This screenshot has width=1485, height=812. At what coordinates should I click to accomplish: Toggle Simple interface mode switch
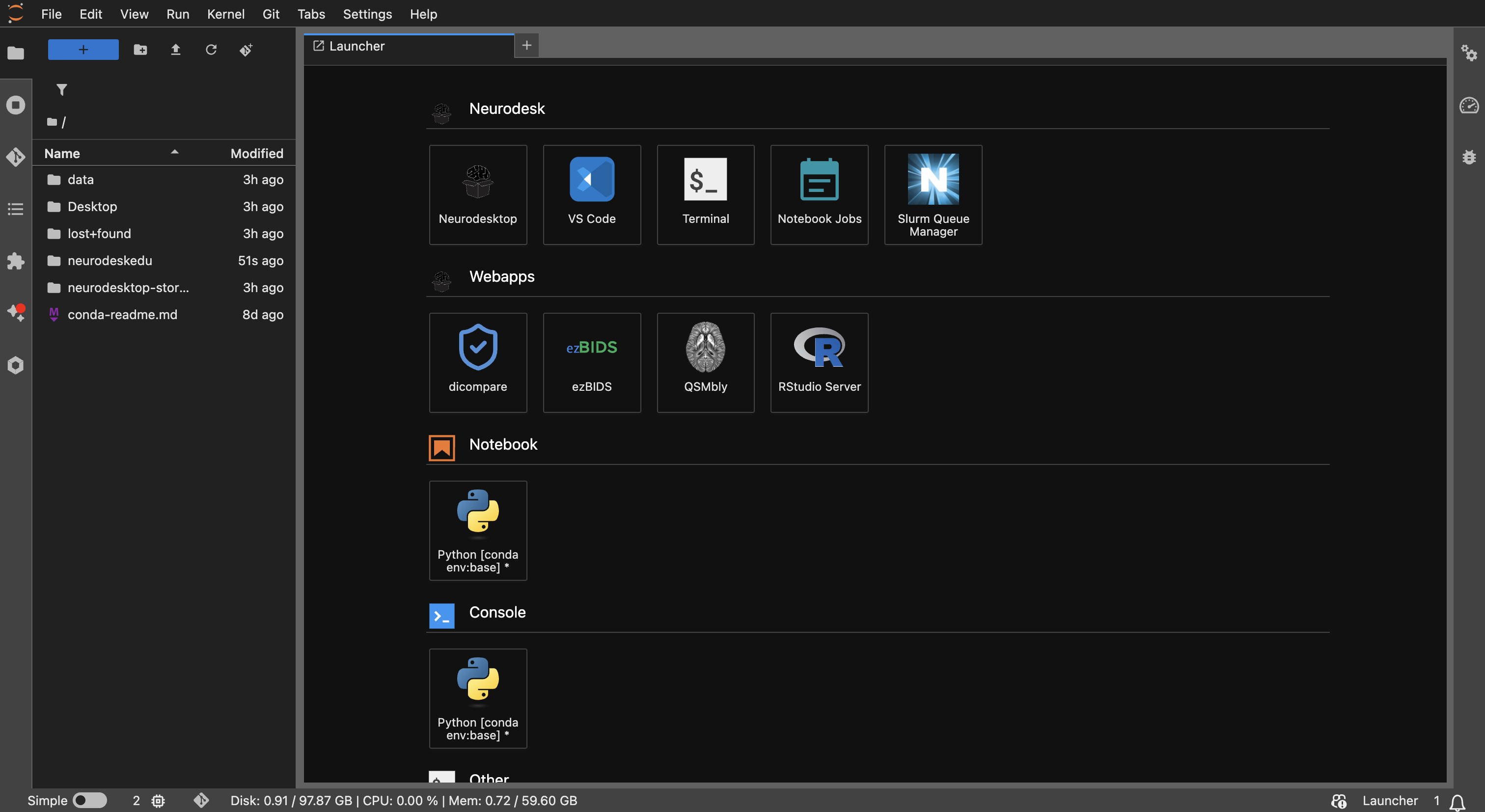90,801
